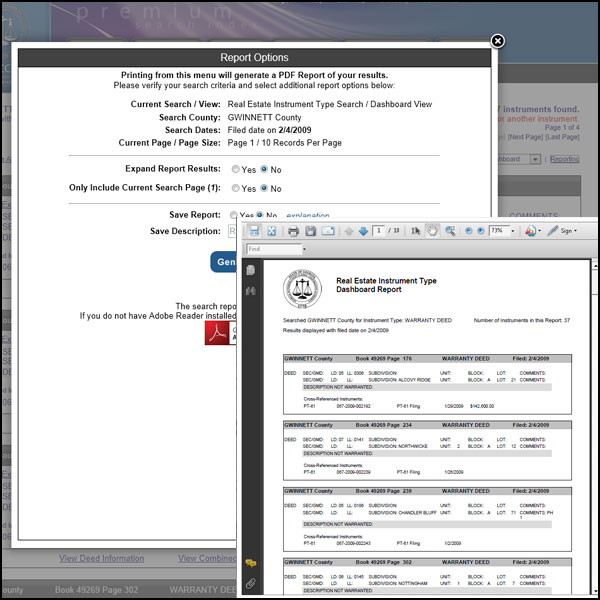Click the email envelope icon in PDF toolbar

[327, 231]
